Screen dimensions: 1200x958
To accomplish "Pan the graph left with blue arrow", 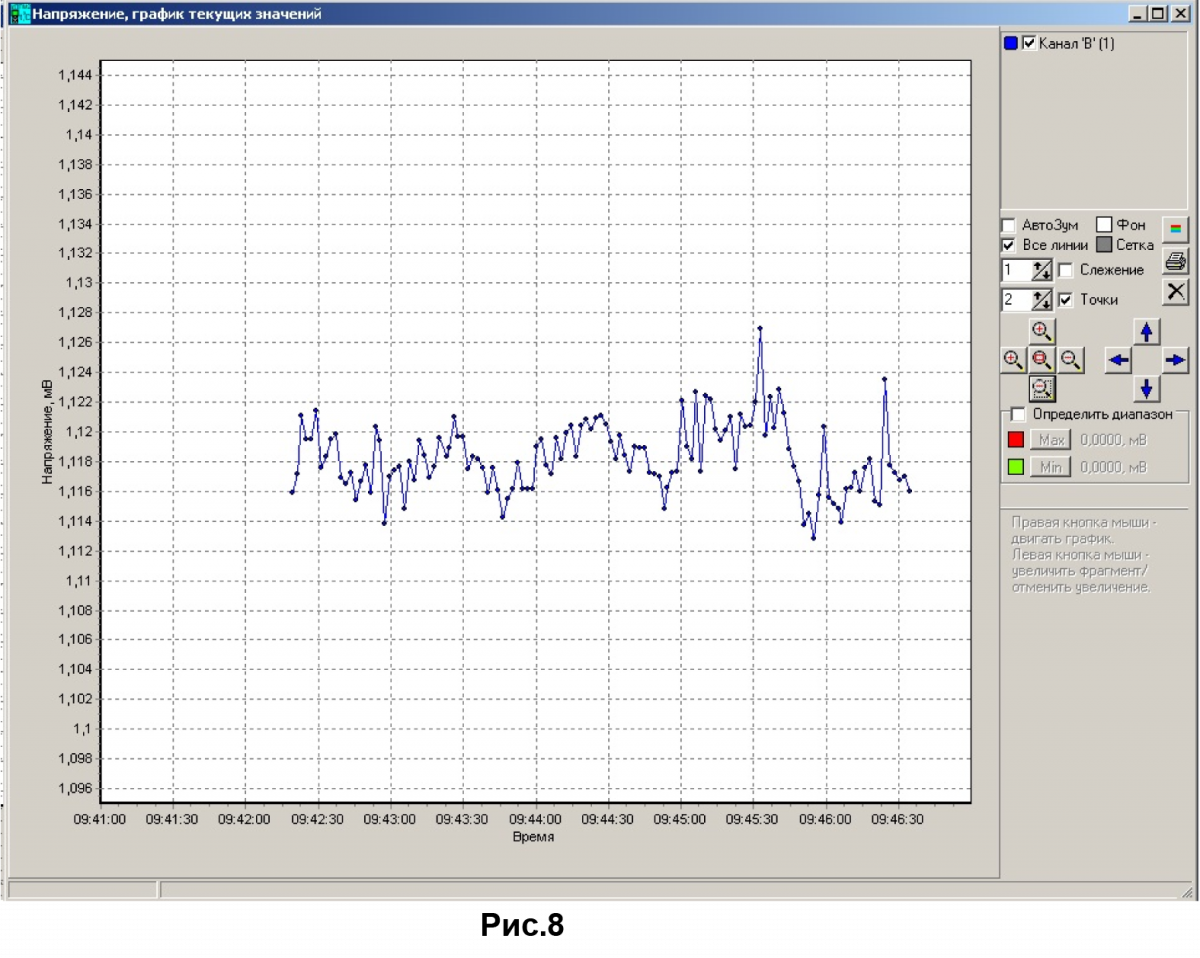I will point(1118,360).
